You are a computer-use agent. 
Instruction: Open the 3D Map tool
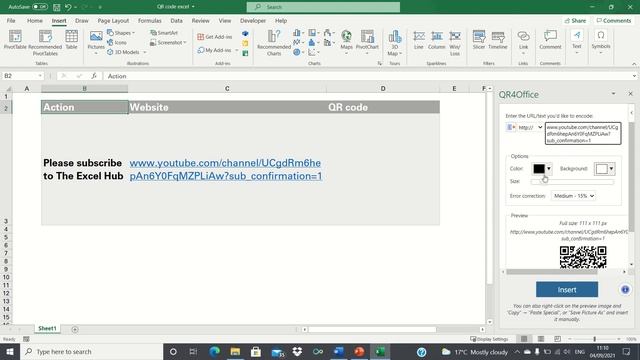[x=394, y=42]
